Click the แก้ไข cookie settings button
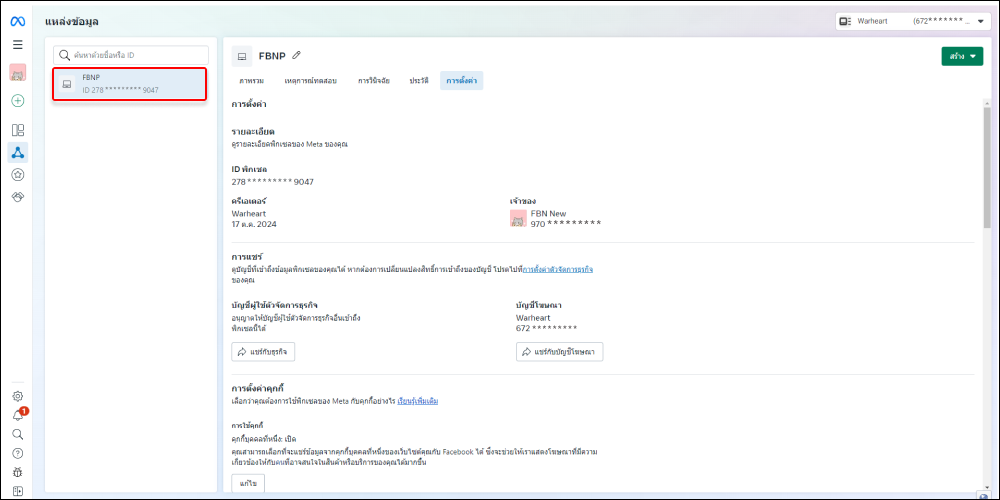Image resolution: width=1000 pixels, height=500 pixels. pos(248,483)
